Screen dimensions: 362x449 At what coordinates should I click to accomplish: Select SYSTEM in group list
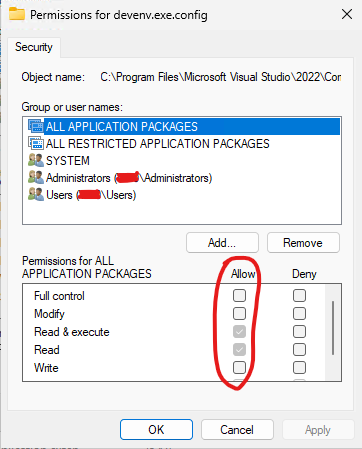pyautogui.click(x=68, y=161)
